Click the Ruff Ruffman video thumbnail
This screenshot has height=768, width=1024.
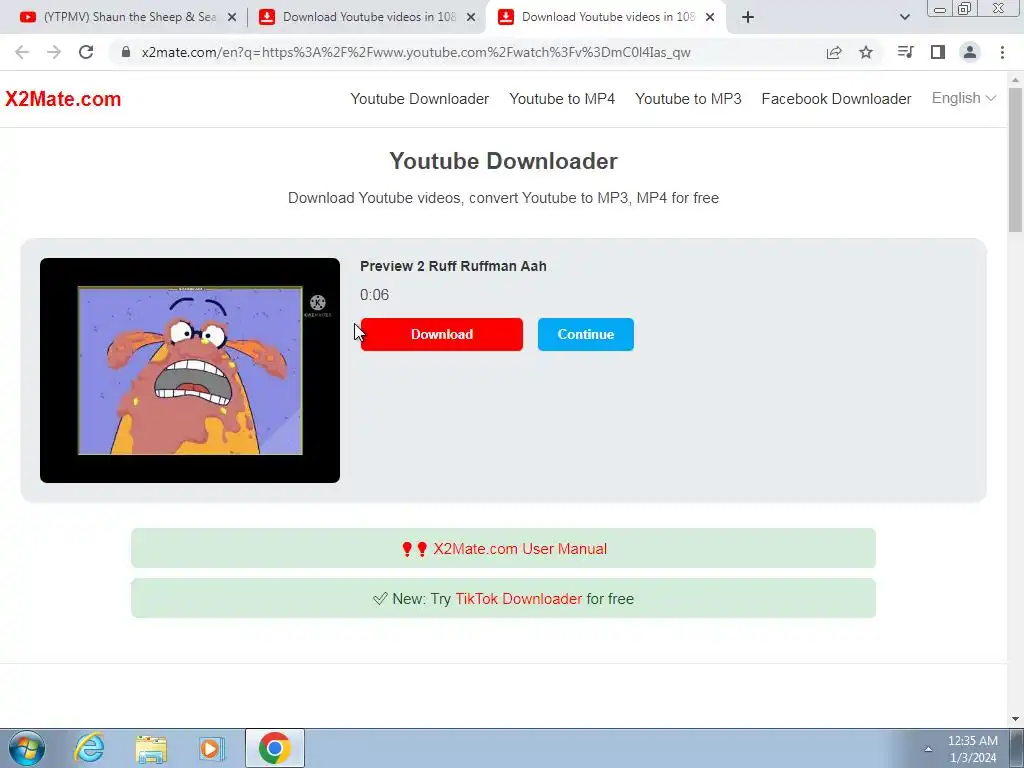190,370
